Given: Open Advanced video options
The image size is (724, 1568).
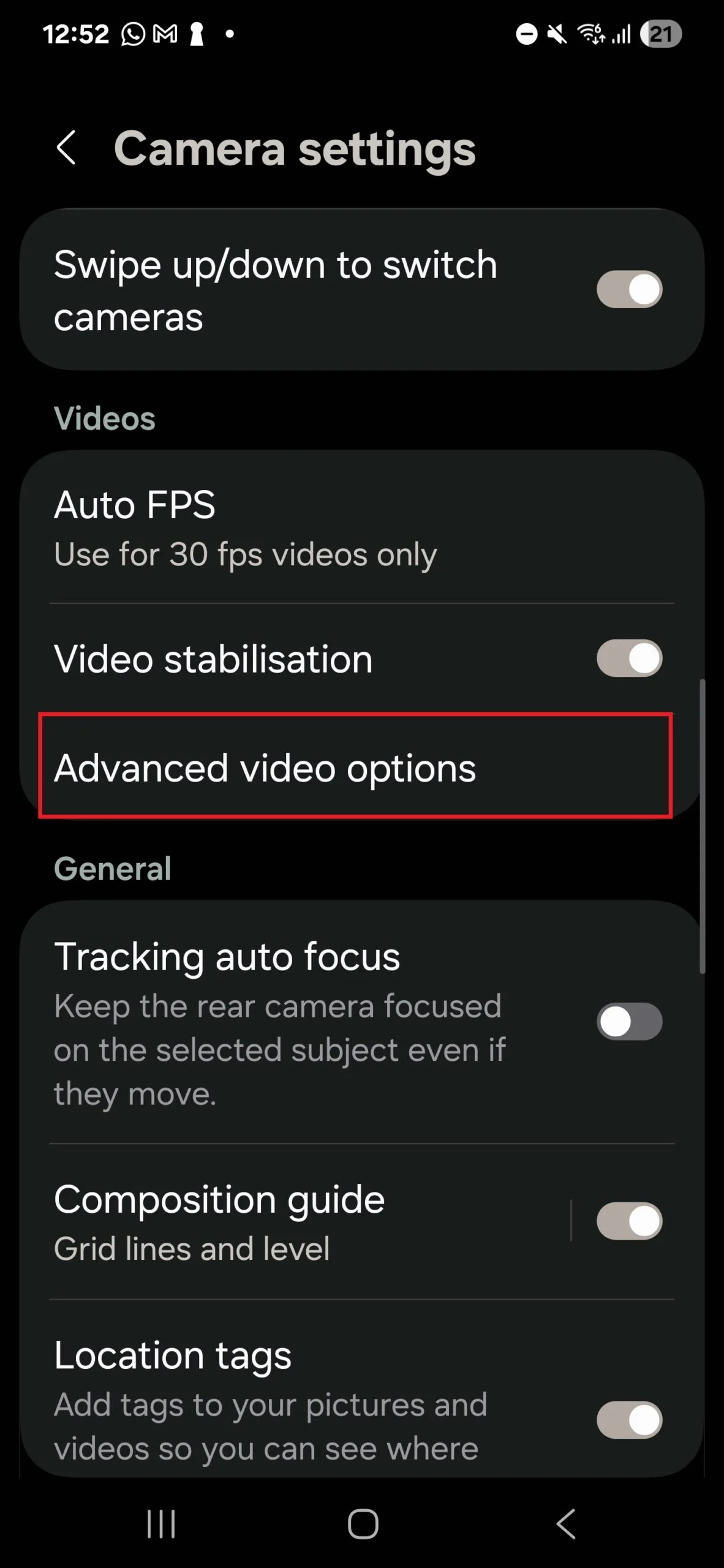Looking at the screenshot, I should pos(355,766).
